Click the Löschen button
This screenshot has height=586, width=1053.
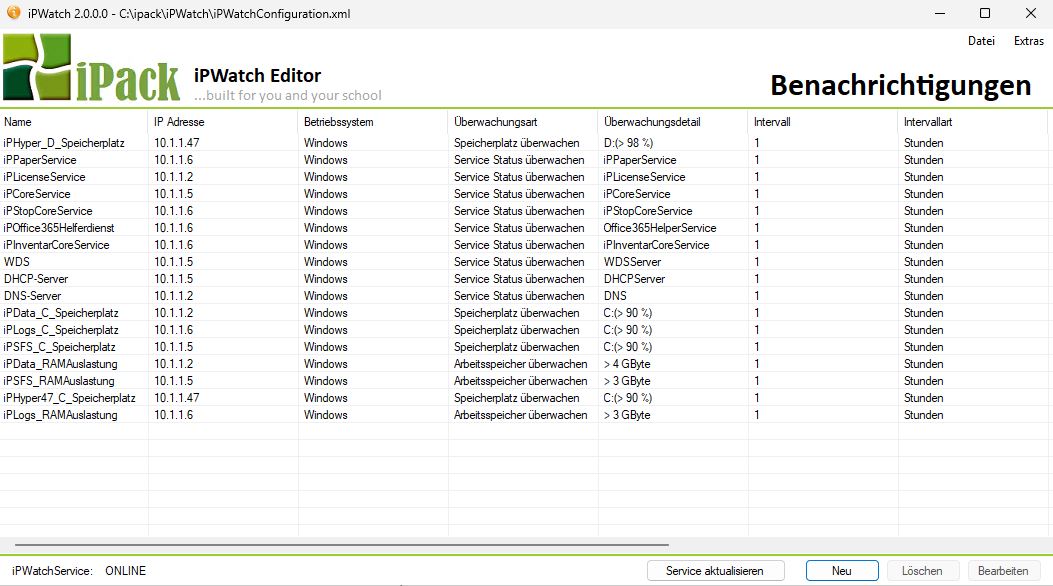(x=921, y=571)
